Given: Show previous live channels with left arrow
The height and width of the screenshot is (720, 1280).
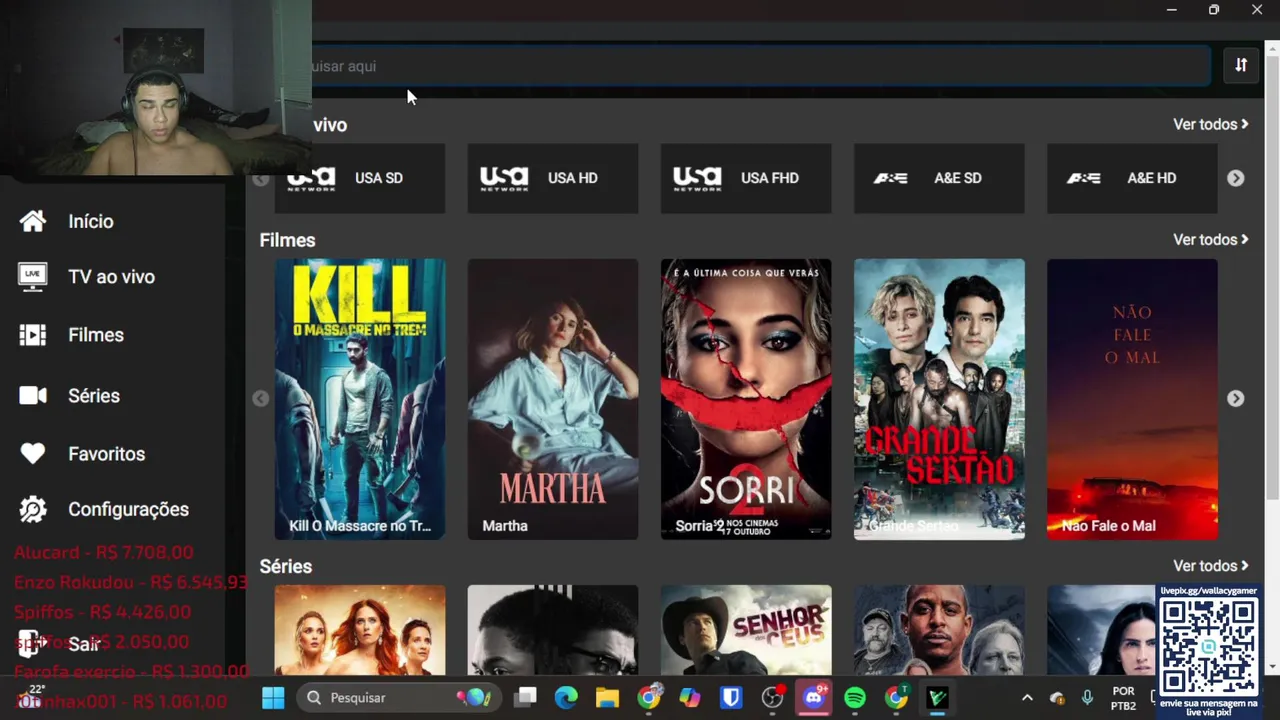Looking at the screenshot, I should click(261, 179).
